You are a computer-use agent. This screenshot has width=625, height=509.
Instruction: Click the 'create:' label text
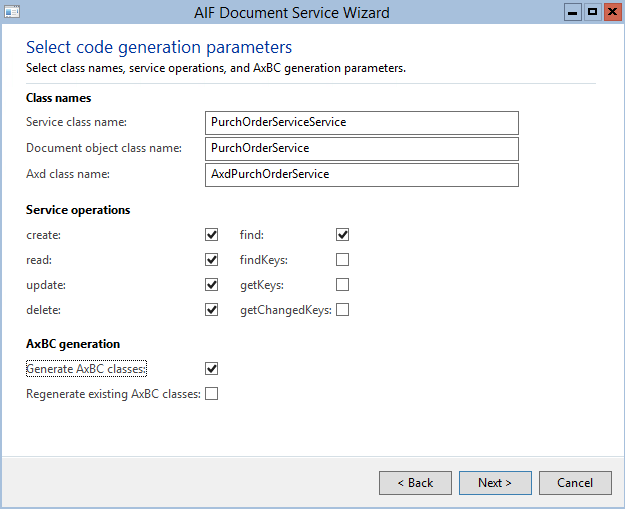point(43,235)
